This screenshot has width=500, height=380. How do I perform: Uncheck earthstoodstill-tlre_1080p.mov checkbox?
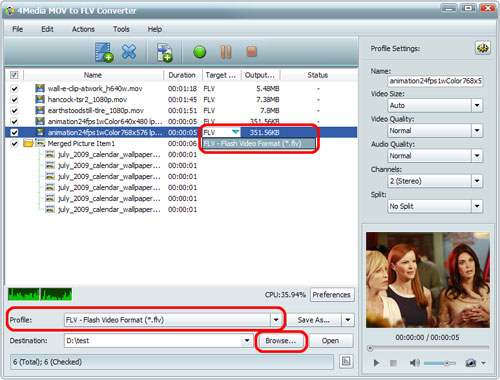tap(14, 111)
